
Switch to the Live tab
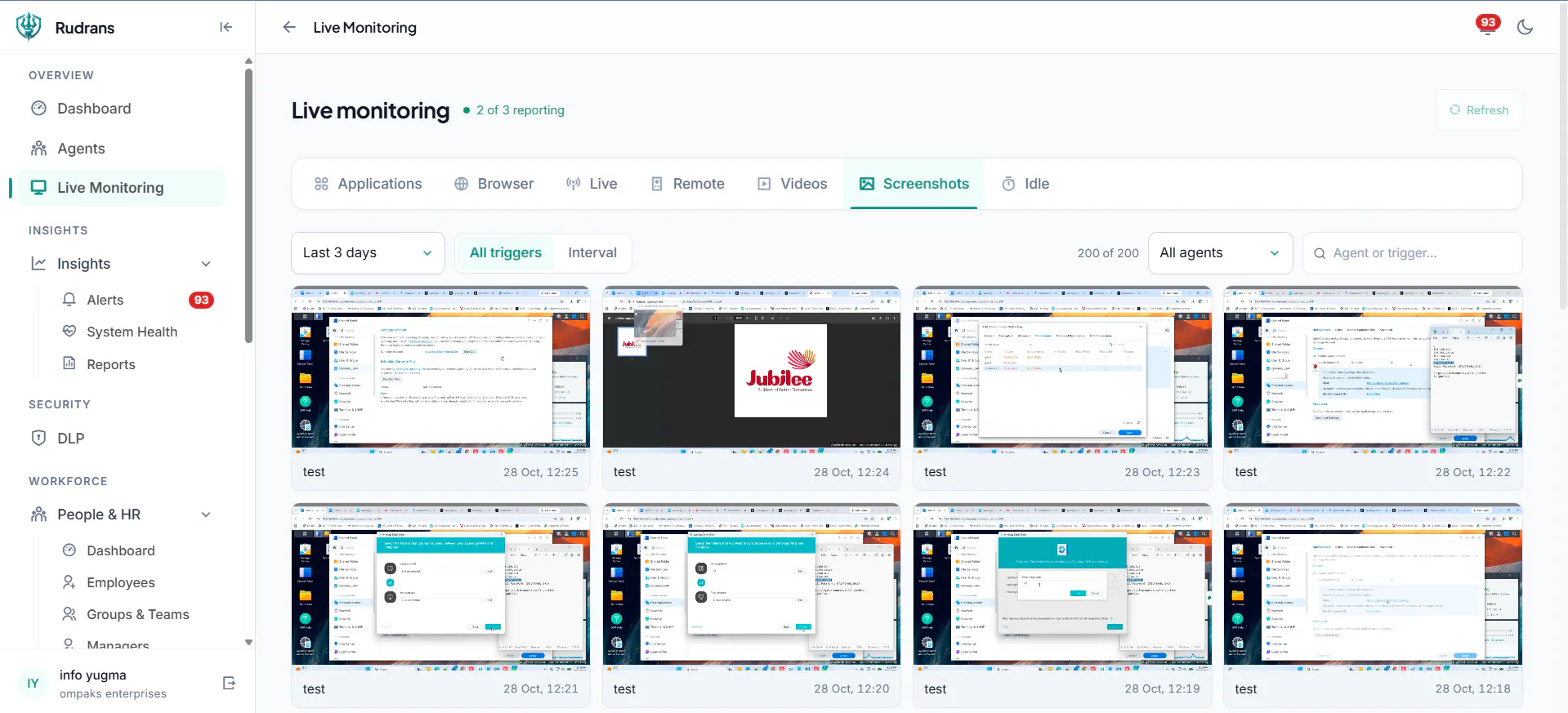pos(592,184)
